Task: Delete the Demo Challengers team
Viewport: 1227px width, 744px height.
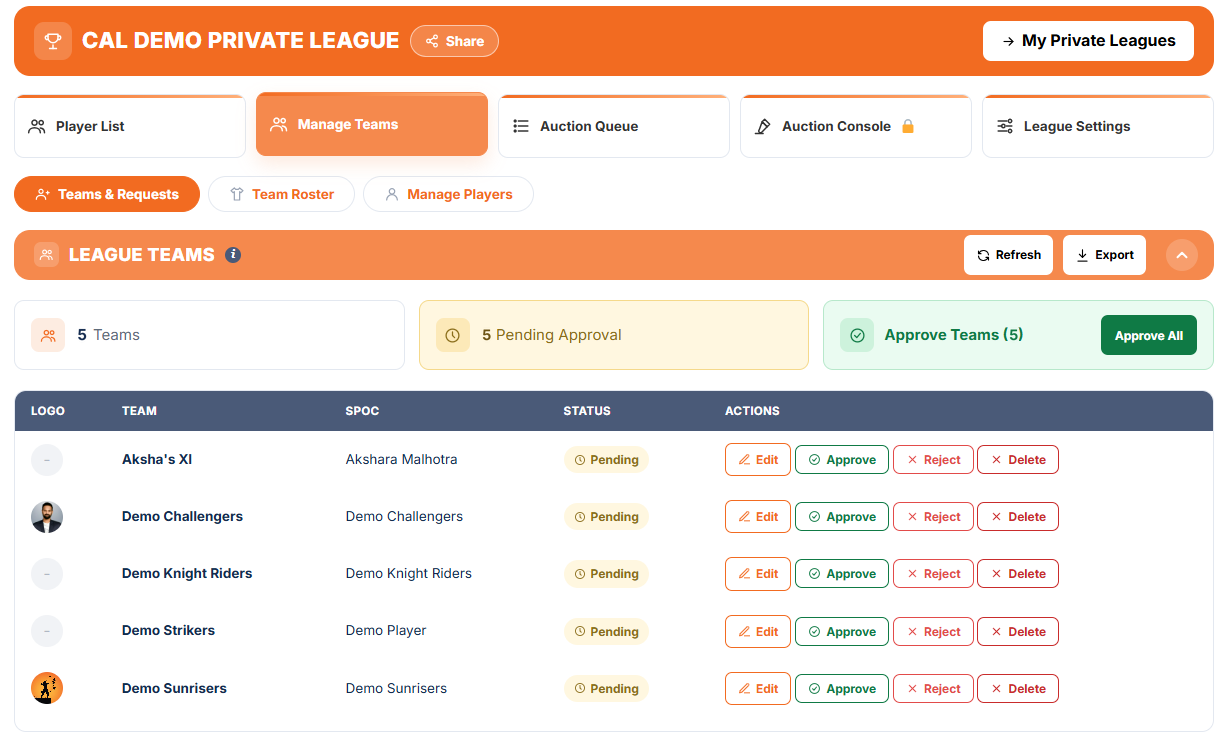Action: pyautogui.click(x=1018, y=517)
